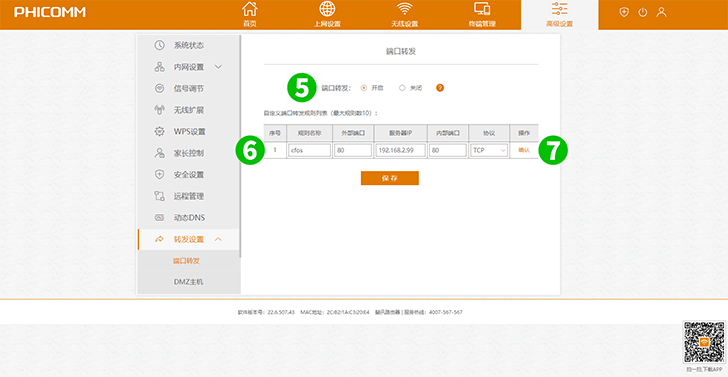Select the advanced settings sliders icon

tap(559, 9)
